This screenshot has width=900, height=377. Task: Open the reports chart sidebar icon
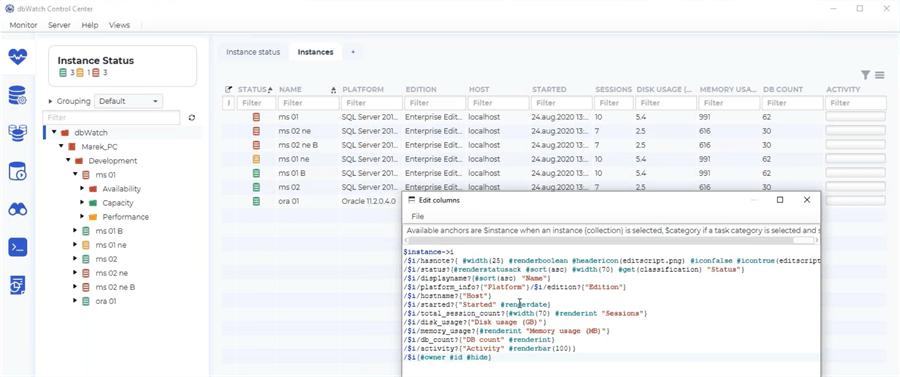click(x=18, y=285)
